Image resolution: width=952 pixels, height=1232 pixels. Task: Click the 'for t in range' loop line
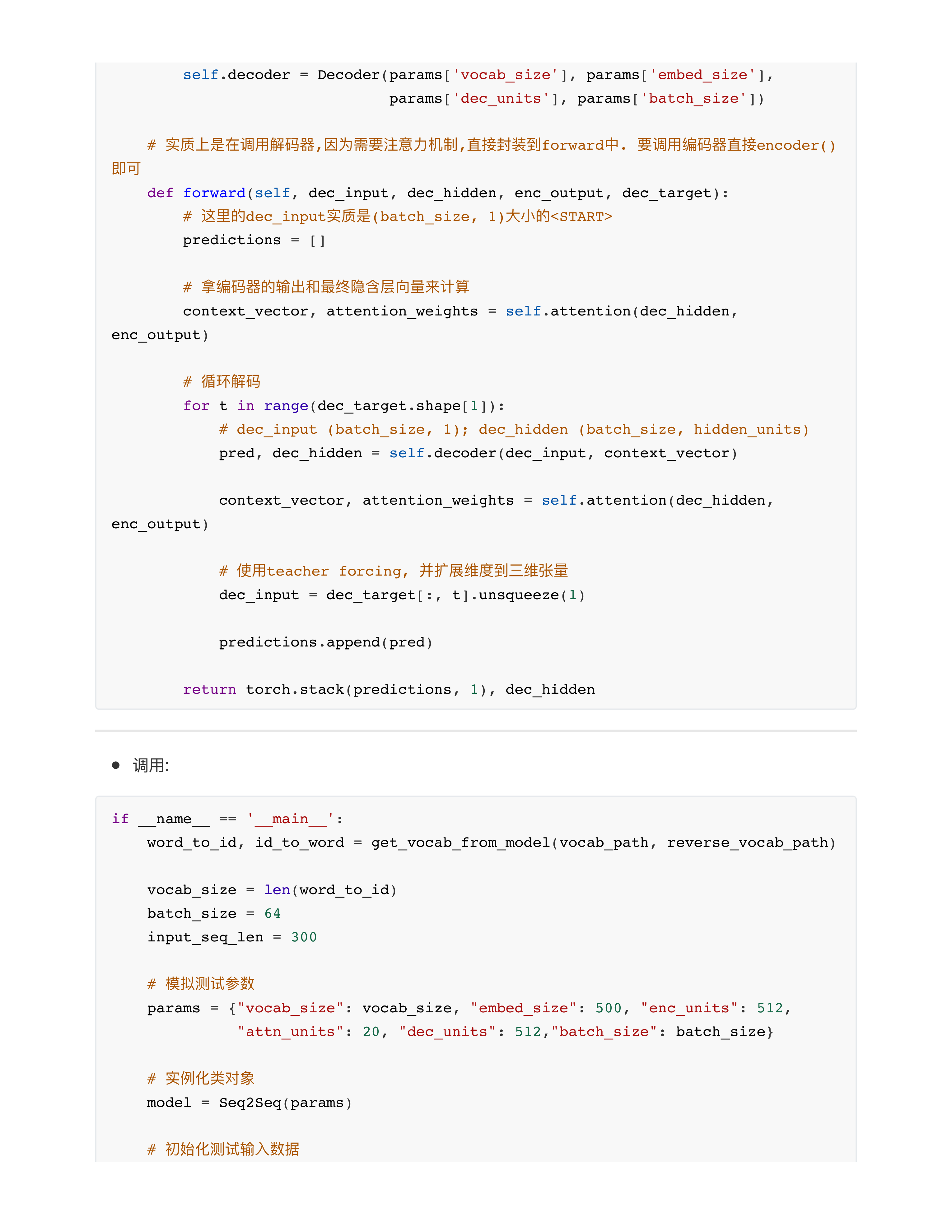[343, 406]
